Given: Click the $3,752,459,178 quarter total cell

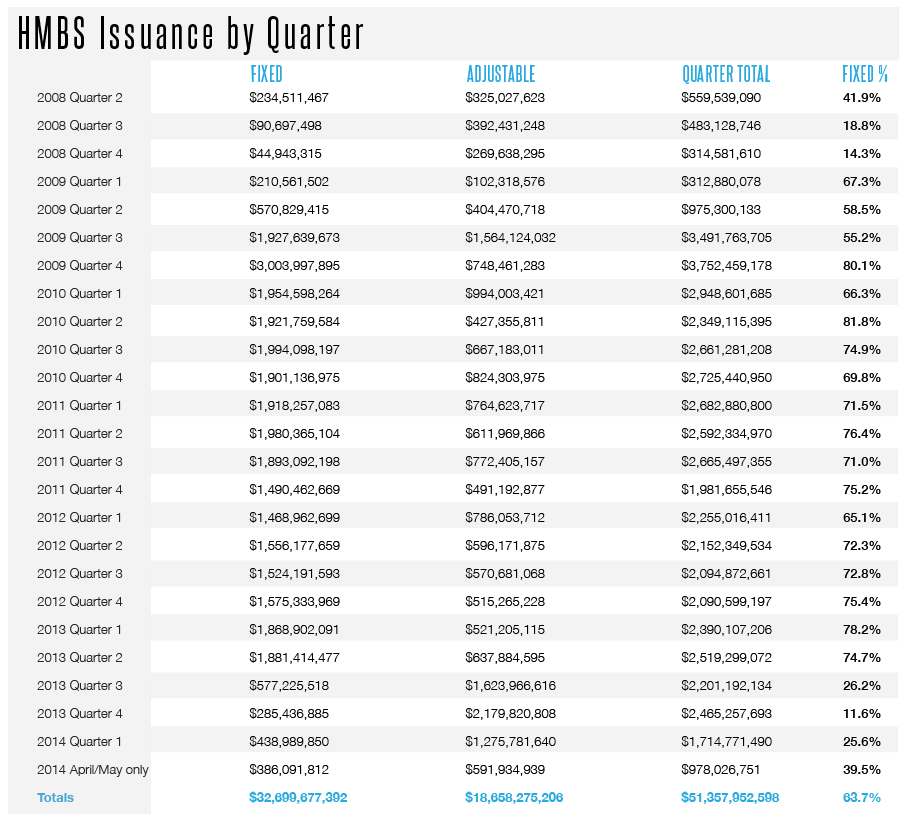Looking at the screenshot, I should (x=727, y=265).
